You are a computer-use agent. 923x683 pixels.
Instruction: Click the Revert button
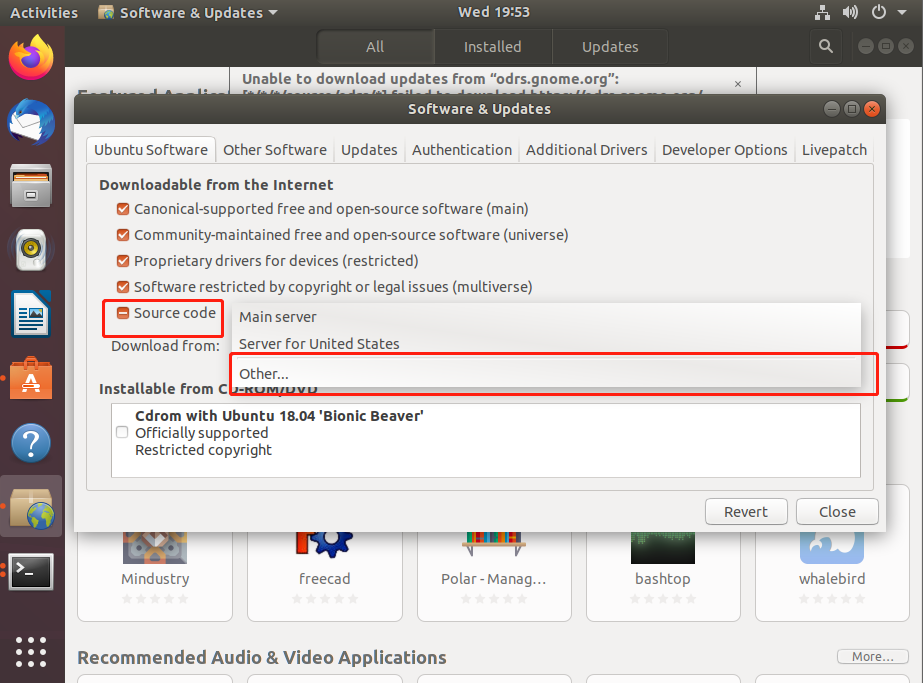point(746,512)
